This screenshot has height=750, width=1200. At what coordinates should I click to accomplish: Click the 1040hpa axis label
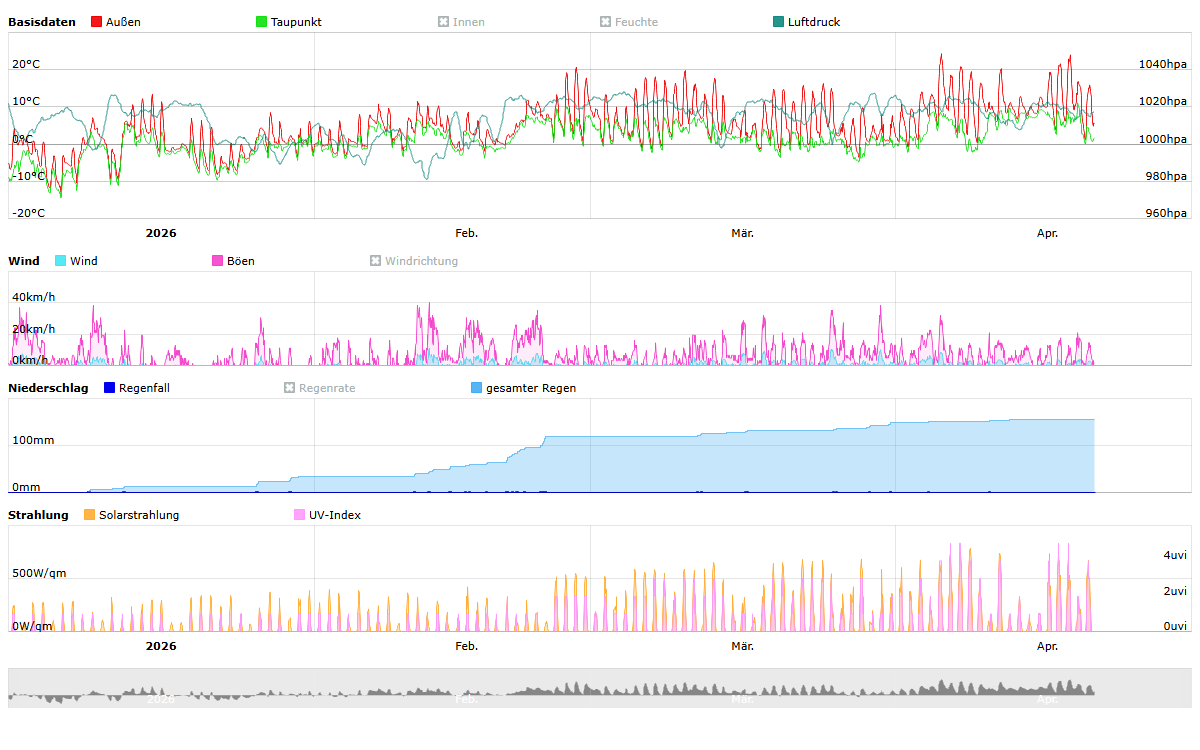tap(1162, 64)
